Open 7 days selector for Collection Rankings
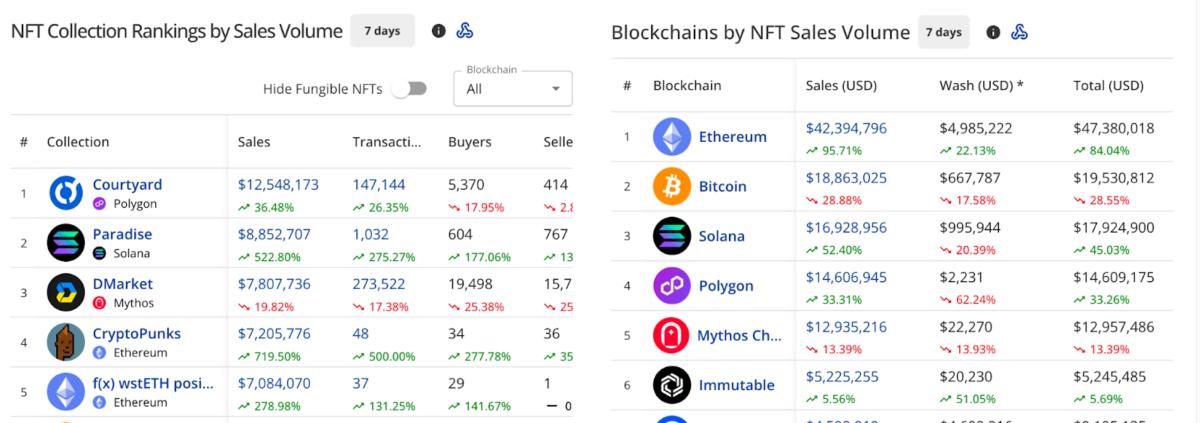Viewport: 1200px width, 423px height. [x=382, y=31]
